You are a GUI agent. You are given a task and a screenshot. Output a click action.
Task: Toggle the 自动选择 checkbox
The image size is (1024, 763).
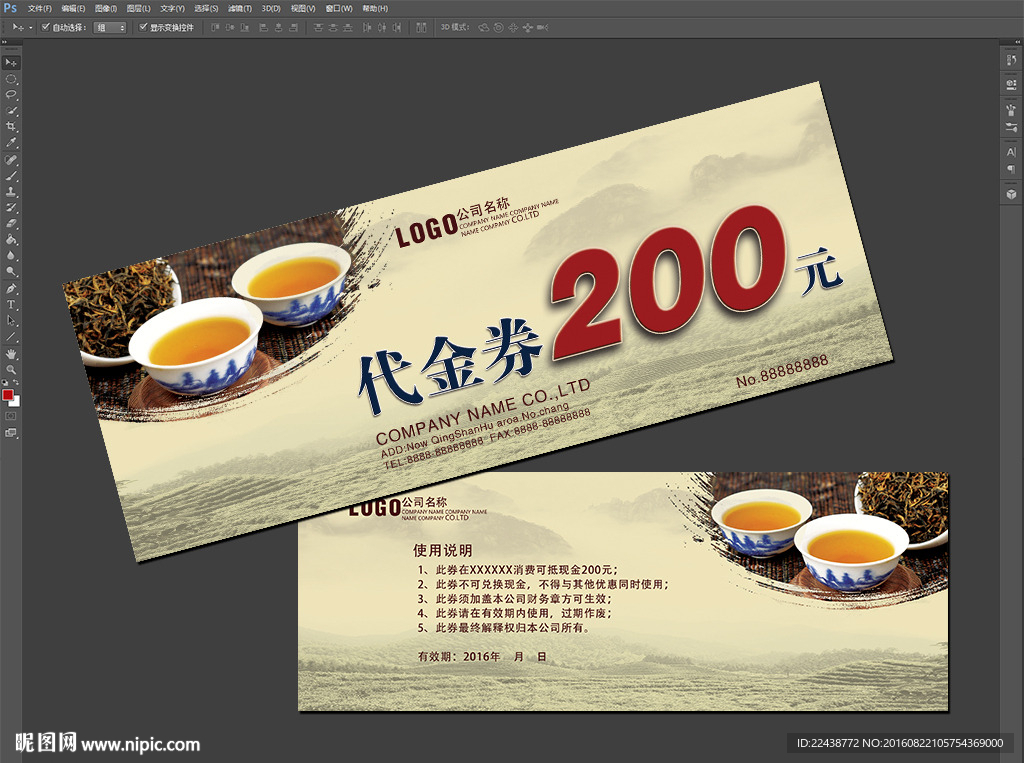[x=46, y=27]
